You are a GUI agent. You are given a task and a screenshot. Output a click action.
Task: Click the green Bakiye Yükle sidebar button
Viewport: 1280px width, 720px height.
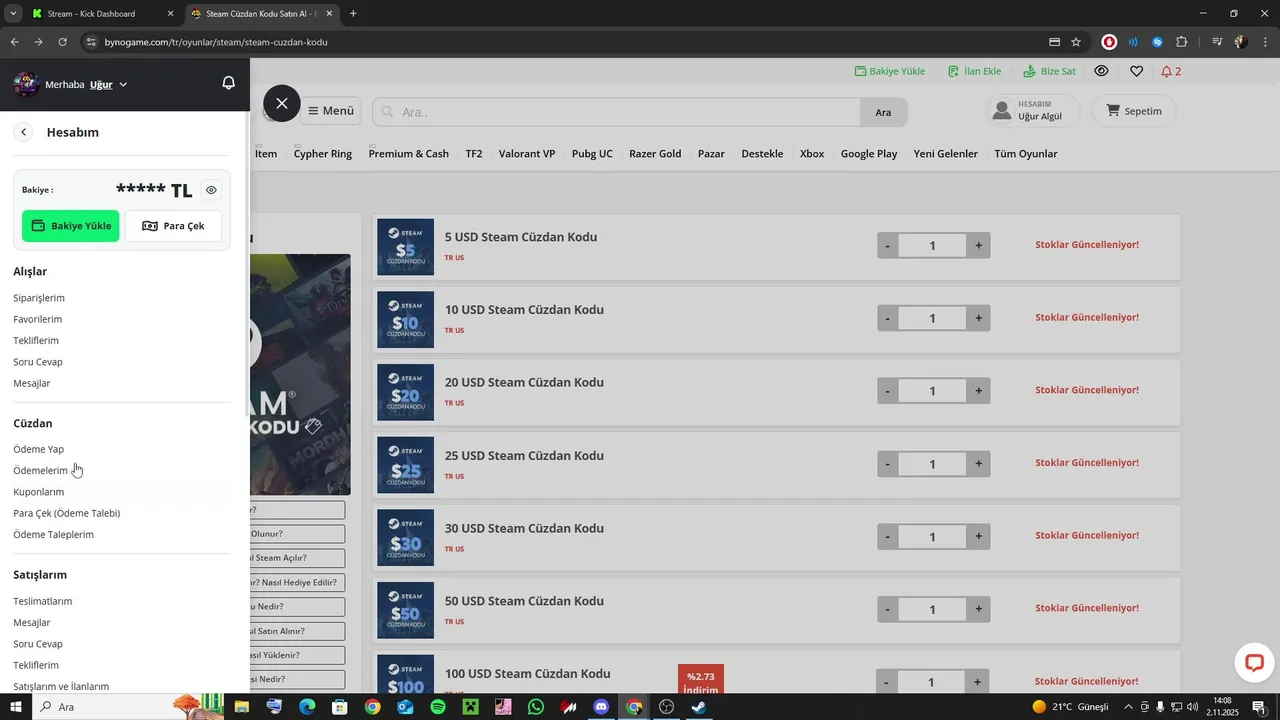[71, 226]
